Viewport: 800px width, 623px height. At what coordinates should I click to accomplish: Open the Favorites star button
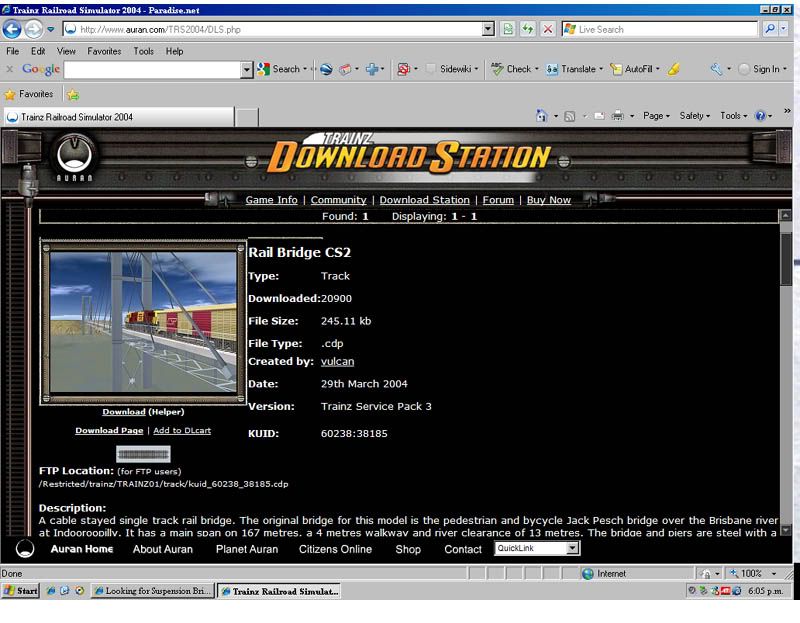click(29, 94)
